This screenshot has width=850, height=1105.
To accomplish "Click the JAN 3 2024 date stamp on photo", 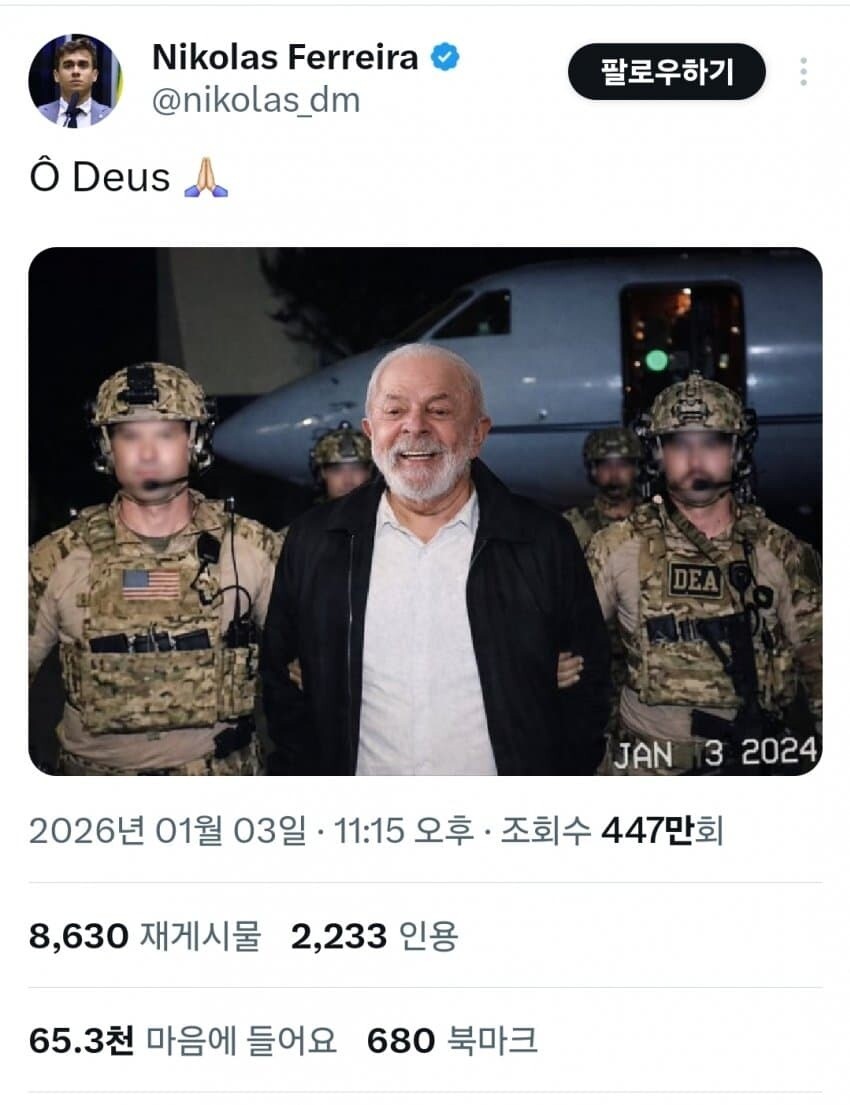I will (x=715, y=753).
